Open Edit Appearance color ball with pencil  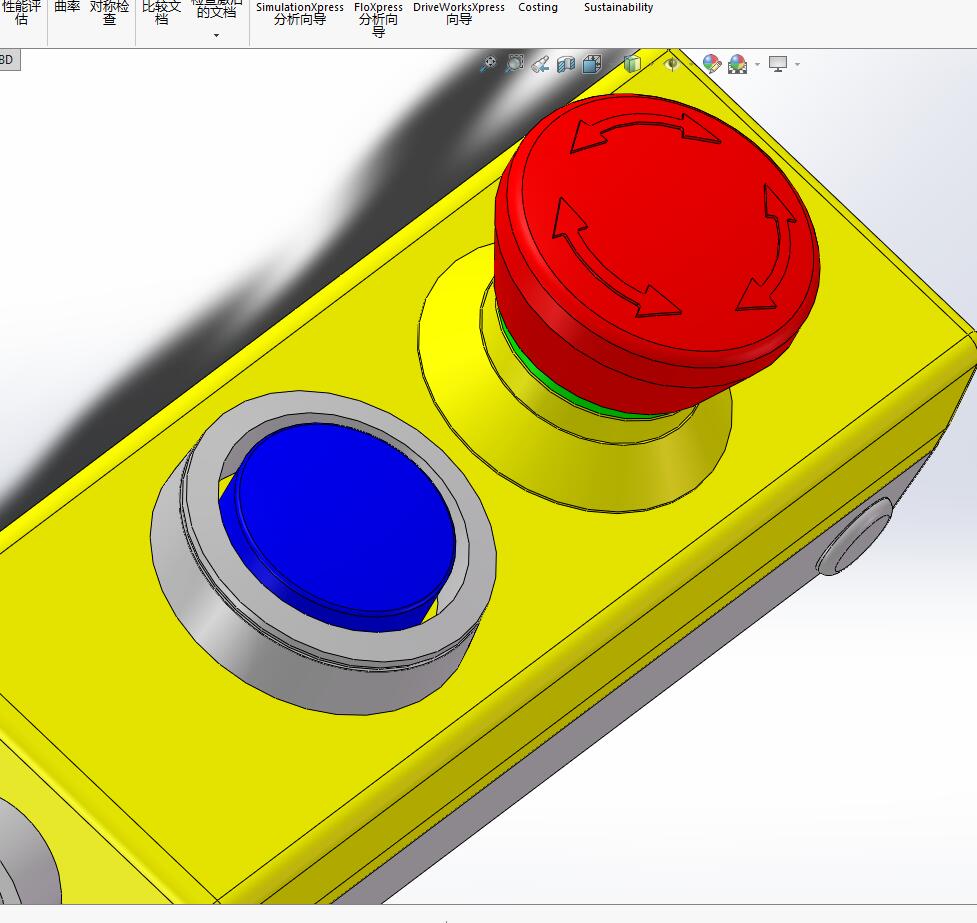tap(712, 64)
